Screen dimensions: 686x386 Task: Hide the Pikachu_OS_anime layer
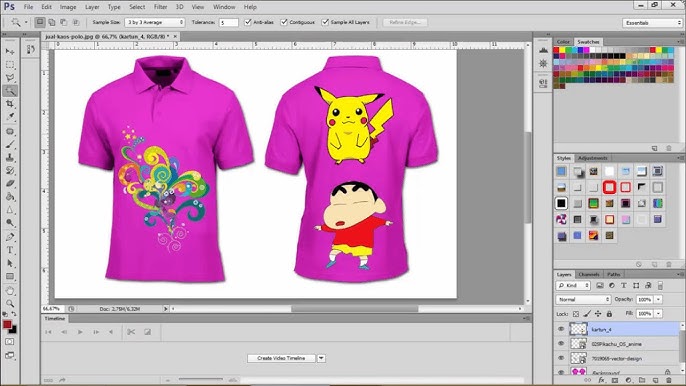[x=561, y=344]
